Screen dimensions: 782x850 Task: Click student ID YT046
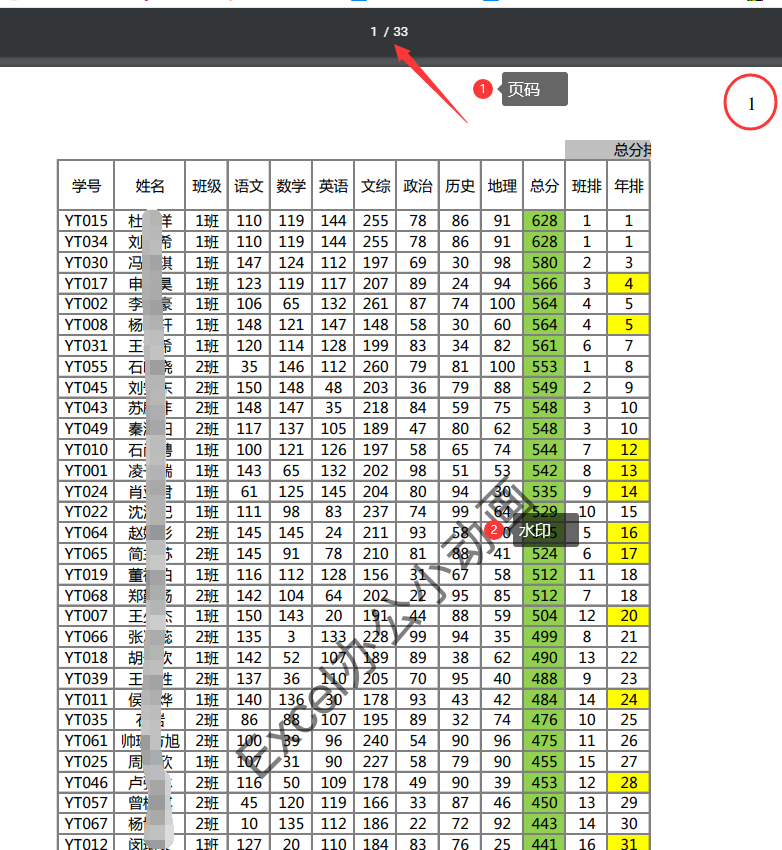tap(86, 783)
